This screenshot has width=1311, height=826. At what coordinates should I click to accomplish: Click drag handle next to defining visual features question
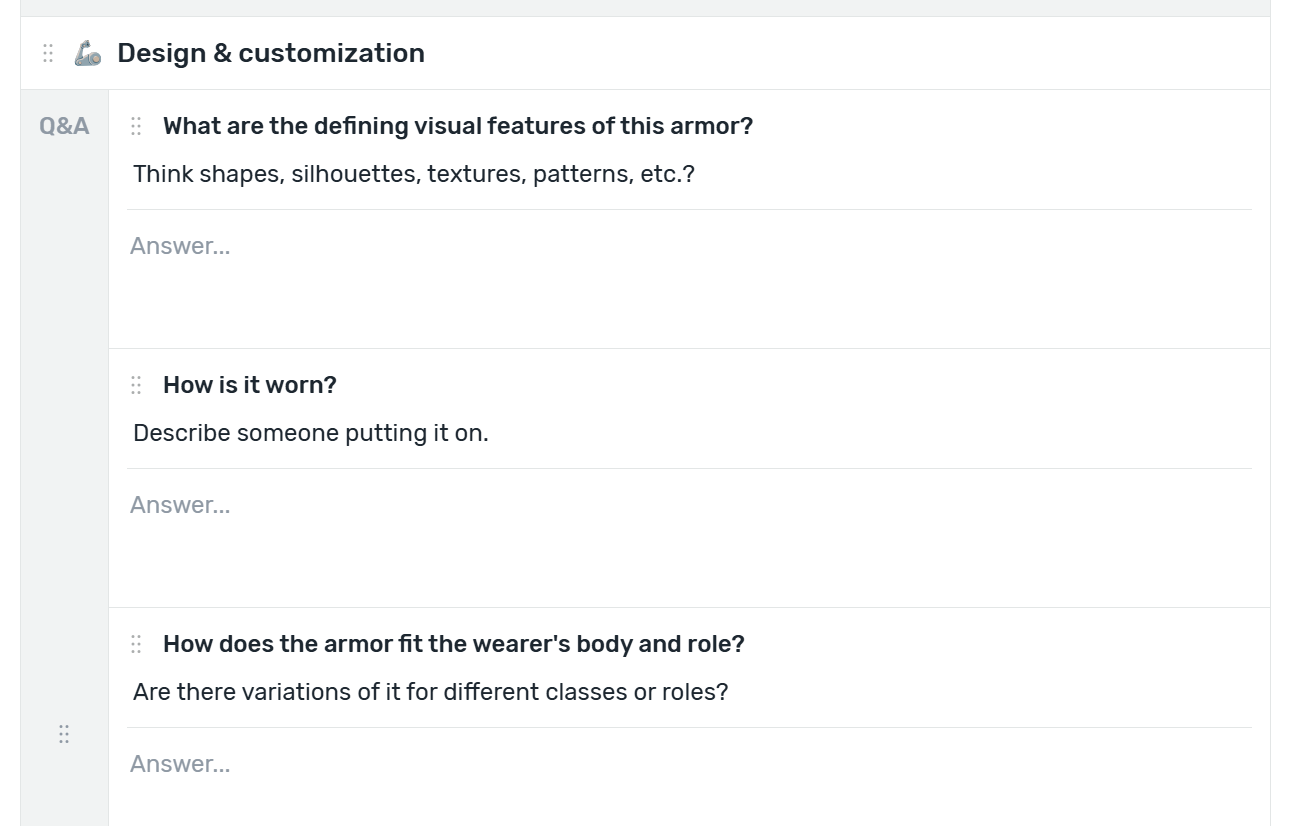pos(136,126)
